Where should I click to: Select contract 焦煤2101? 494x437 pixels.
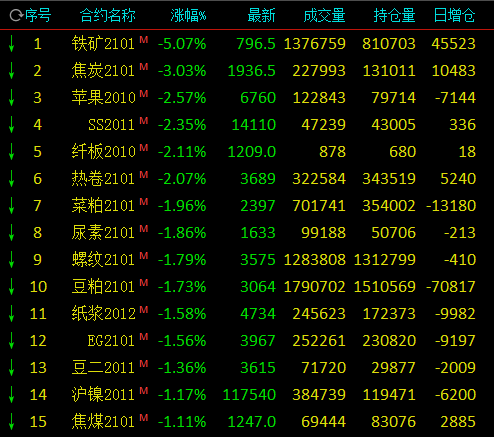103,422
